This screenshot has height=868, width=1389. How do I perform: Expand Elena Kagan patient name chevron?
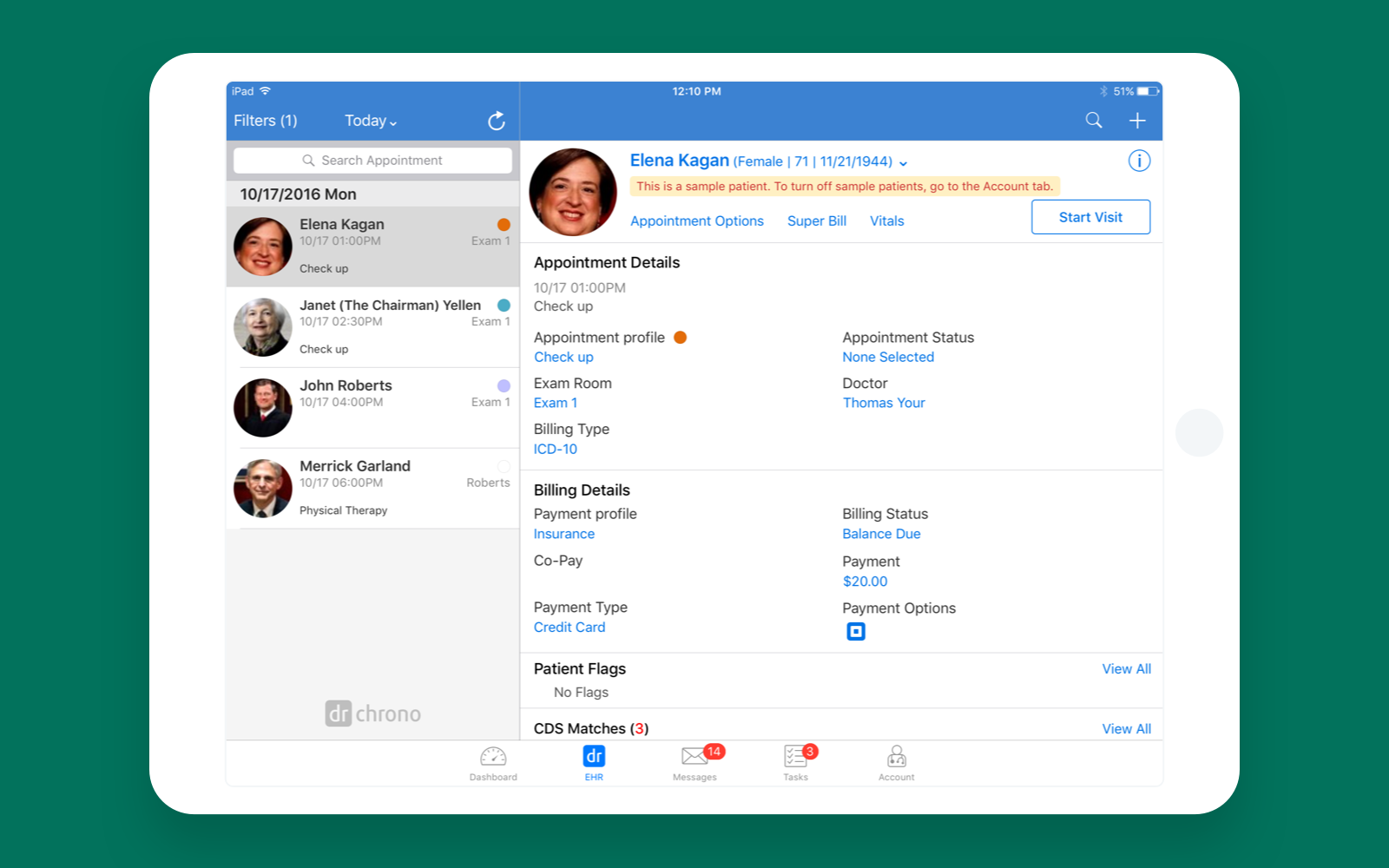(x=904, y=162)
